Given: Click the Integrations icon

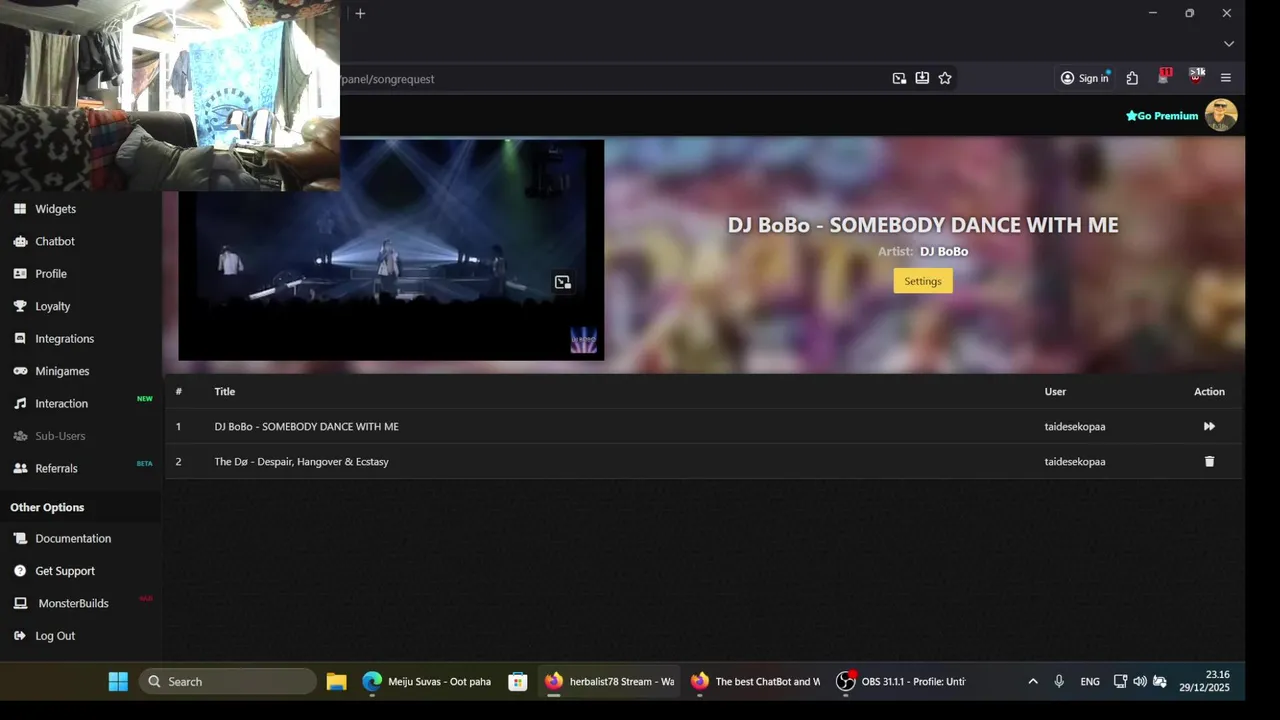Looking at the screenshot, I should 20,339.
